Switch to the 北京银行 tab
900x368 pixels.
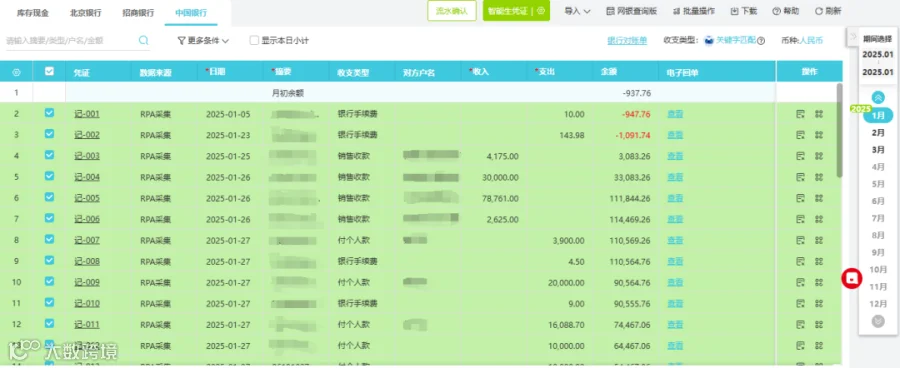(86, 12)
